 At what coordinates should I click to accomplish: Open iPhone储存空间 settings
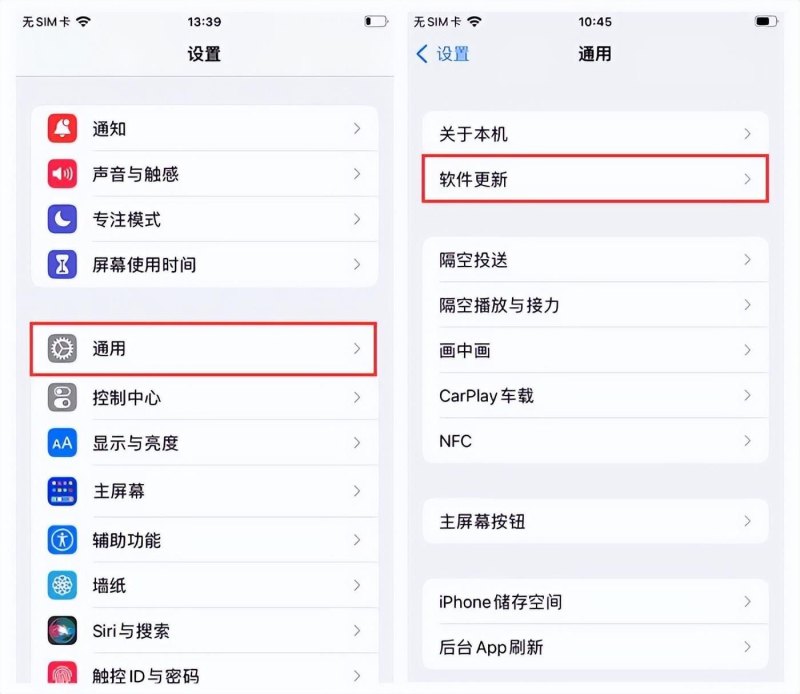(x=595, y=602)
